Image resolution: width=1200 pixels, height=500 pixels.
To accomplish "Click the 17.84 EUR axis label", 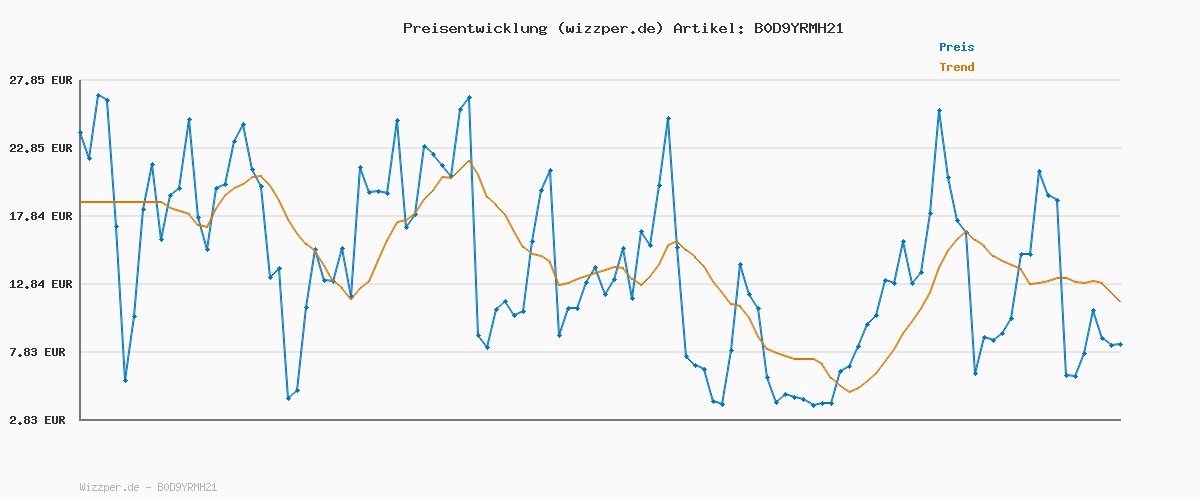I will (41, 216).
